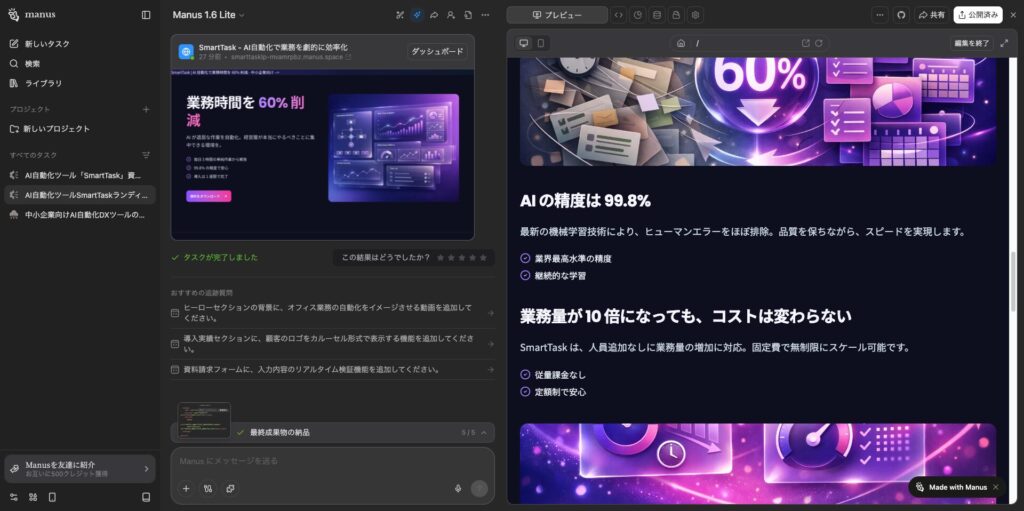Select task AI自動化ツールSmartTaskランディ…

coord(82,195)
